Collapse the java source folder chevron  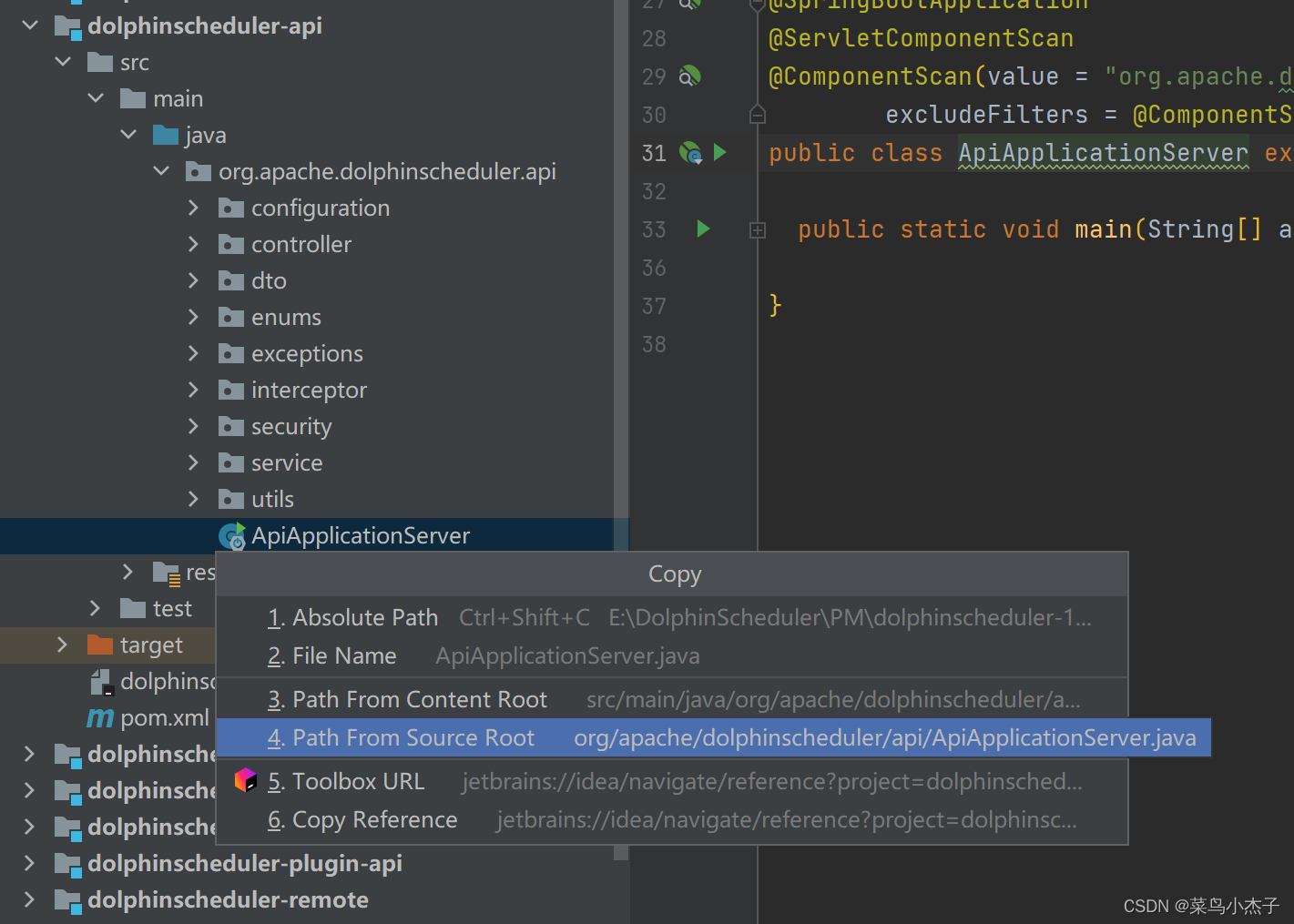pos(128,135)
